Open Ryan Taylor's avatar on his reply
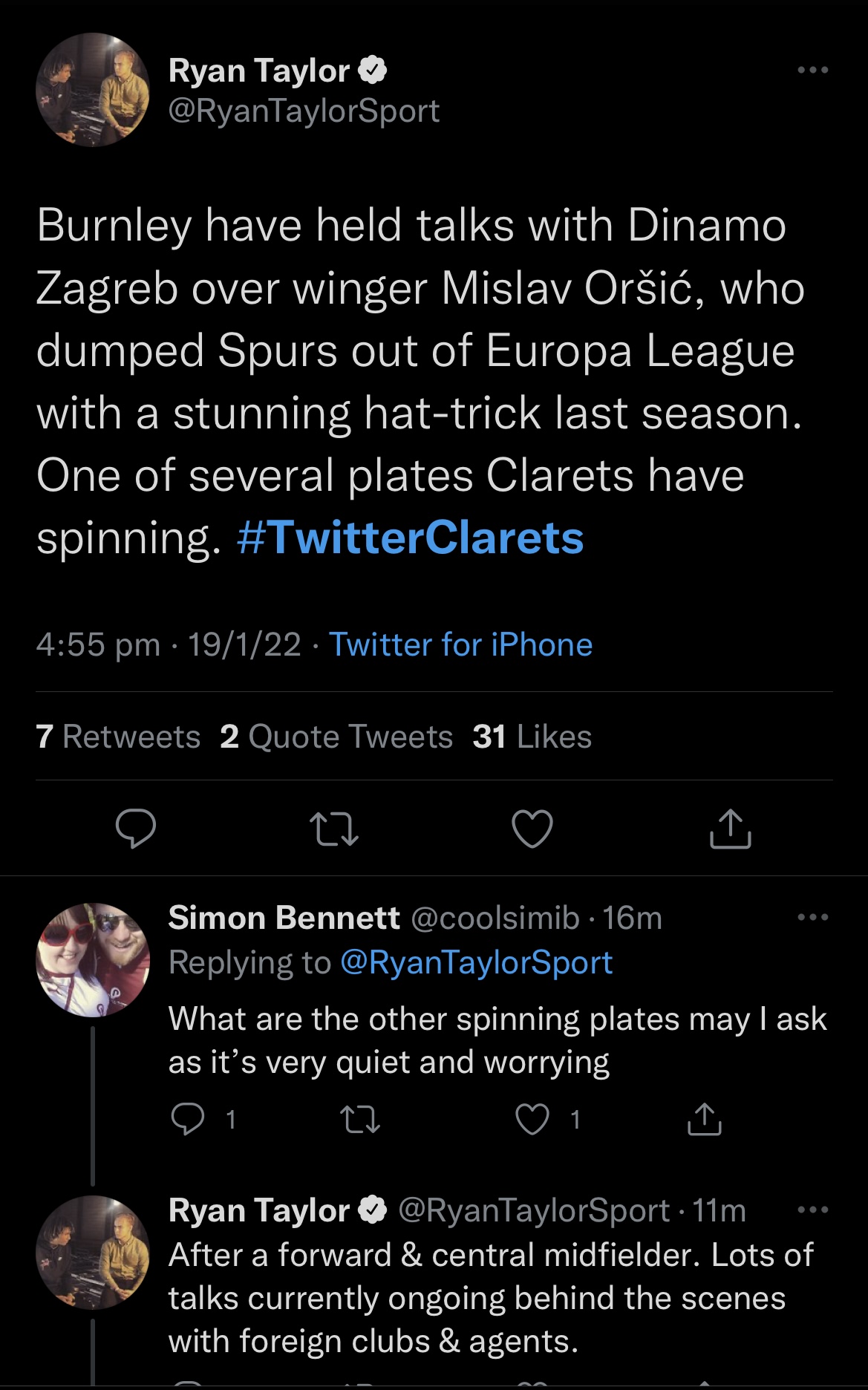The height and width of the screenshot is (1390, 868). (x=93, y=1252)
